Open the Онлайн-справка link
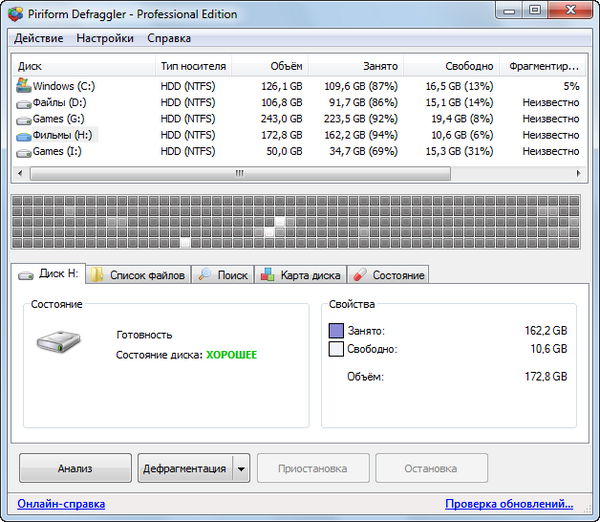This screenshot has height=522, width=600. (x=61, y=504)
